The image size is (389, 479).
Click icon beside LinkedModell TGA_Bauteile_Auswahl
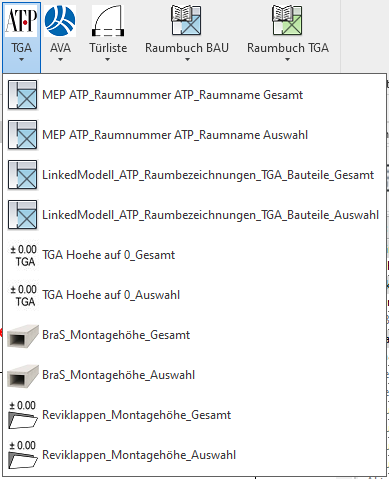coord(22,215)
